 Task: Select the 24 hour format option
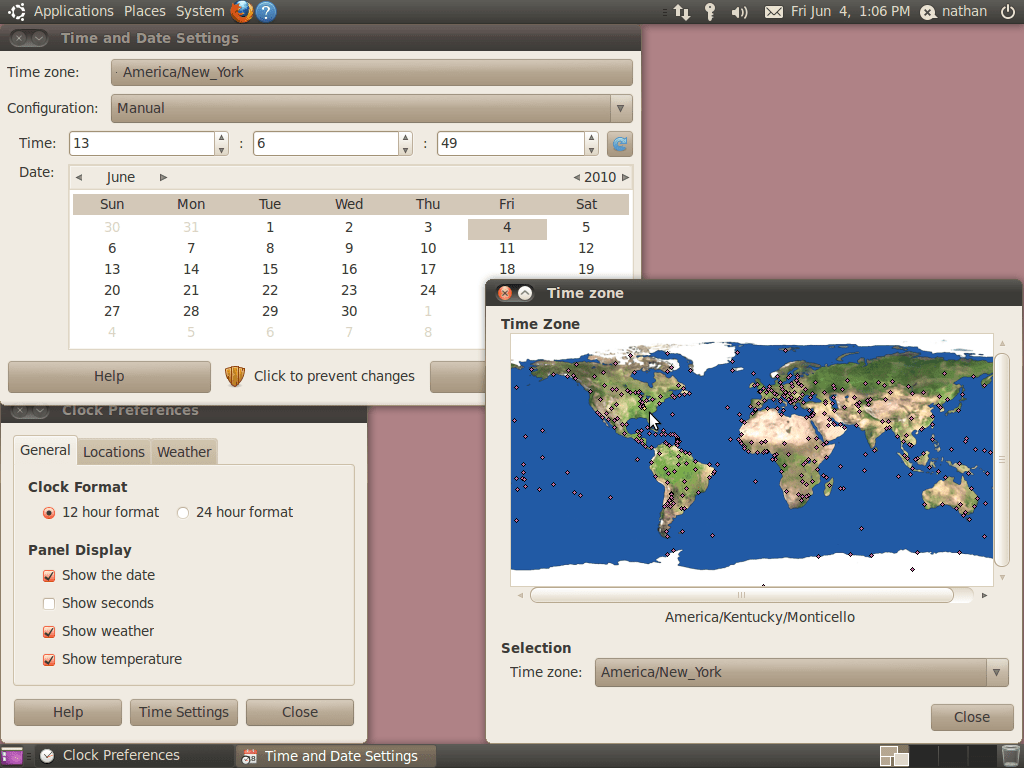point(183,512)
